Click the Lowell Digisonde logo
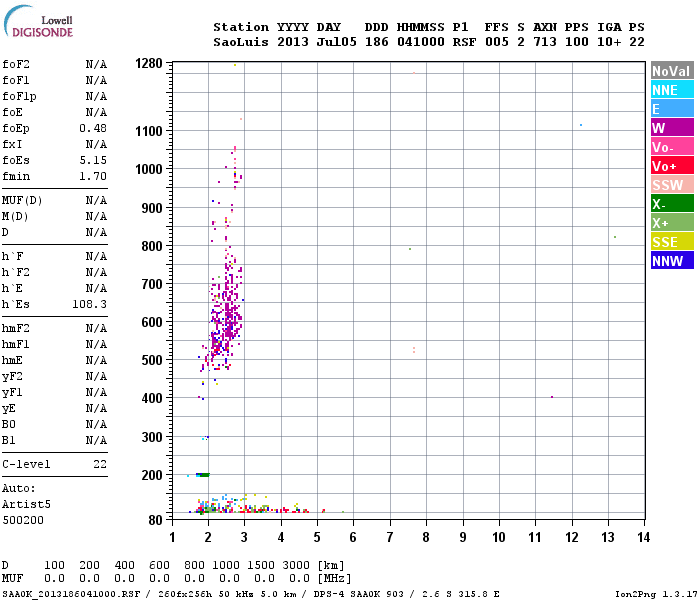 click(38, 21)
